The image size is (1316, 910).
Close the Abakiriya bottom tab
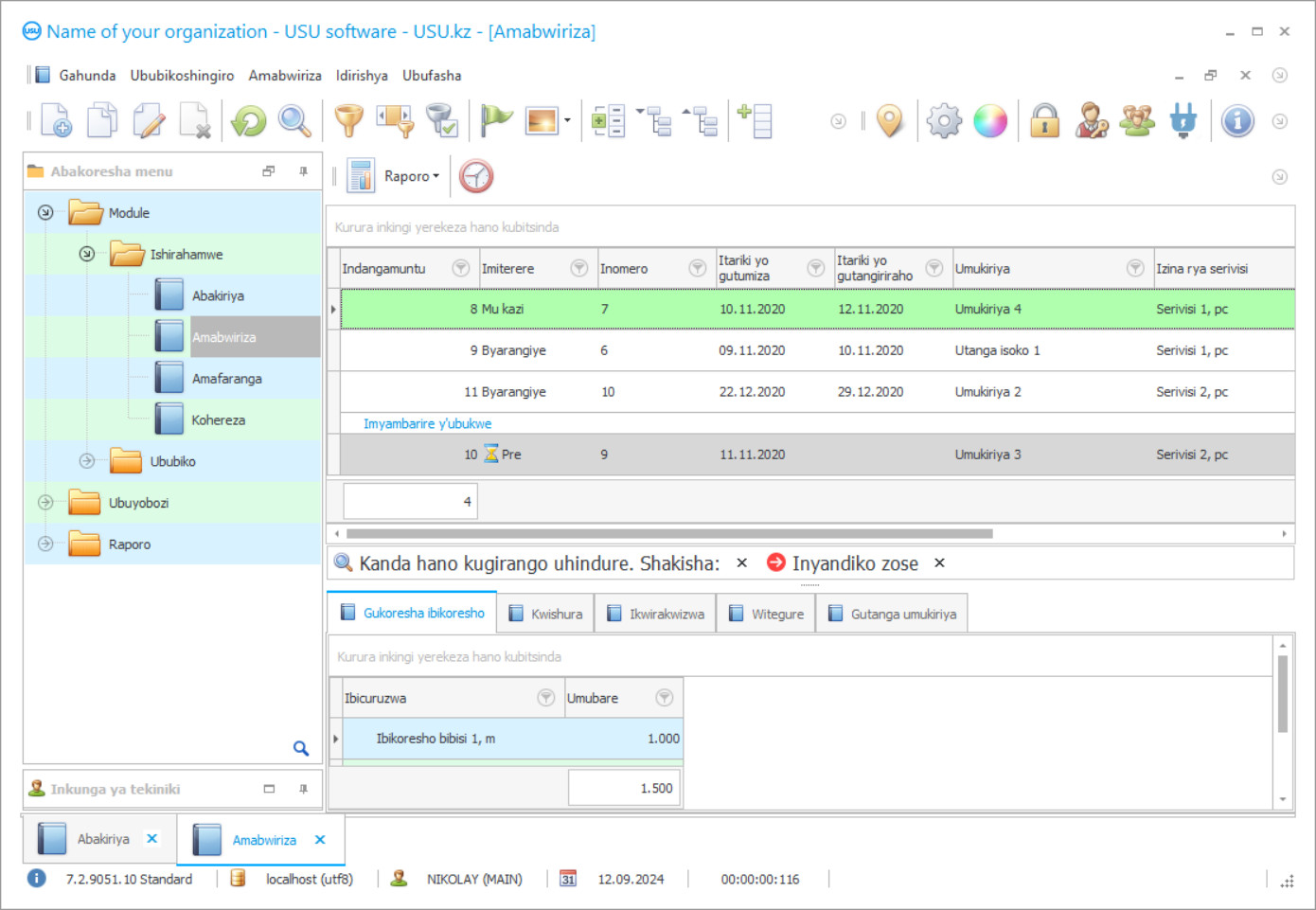(152, 839)
